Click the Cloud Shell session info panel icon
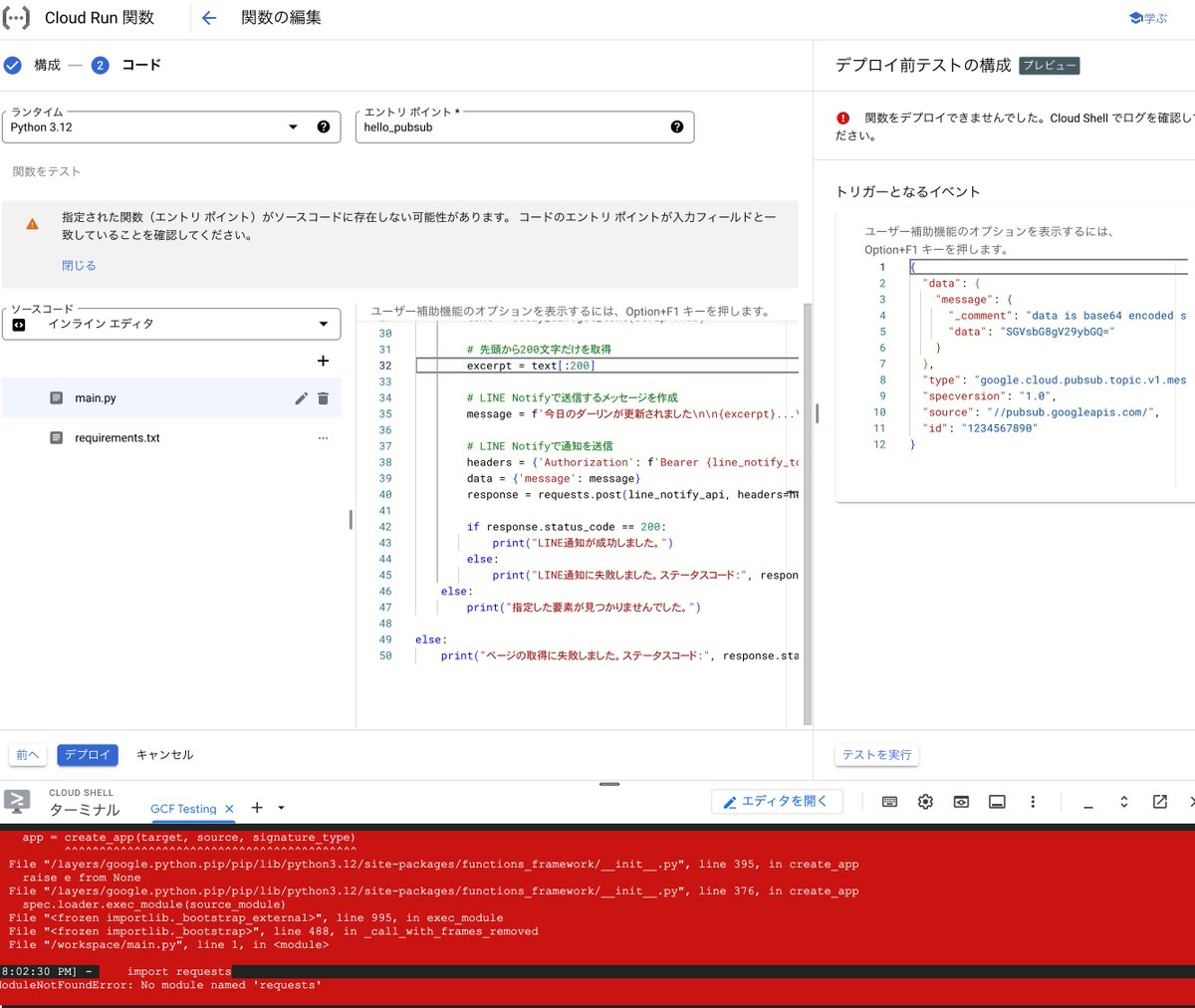This screenshot has height=1008, width=1195. click(997, 802)
